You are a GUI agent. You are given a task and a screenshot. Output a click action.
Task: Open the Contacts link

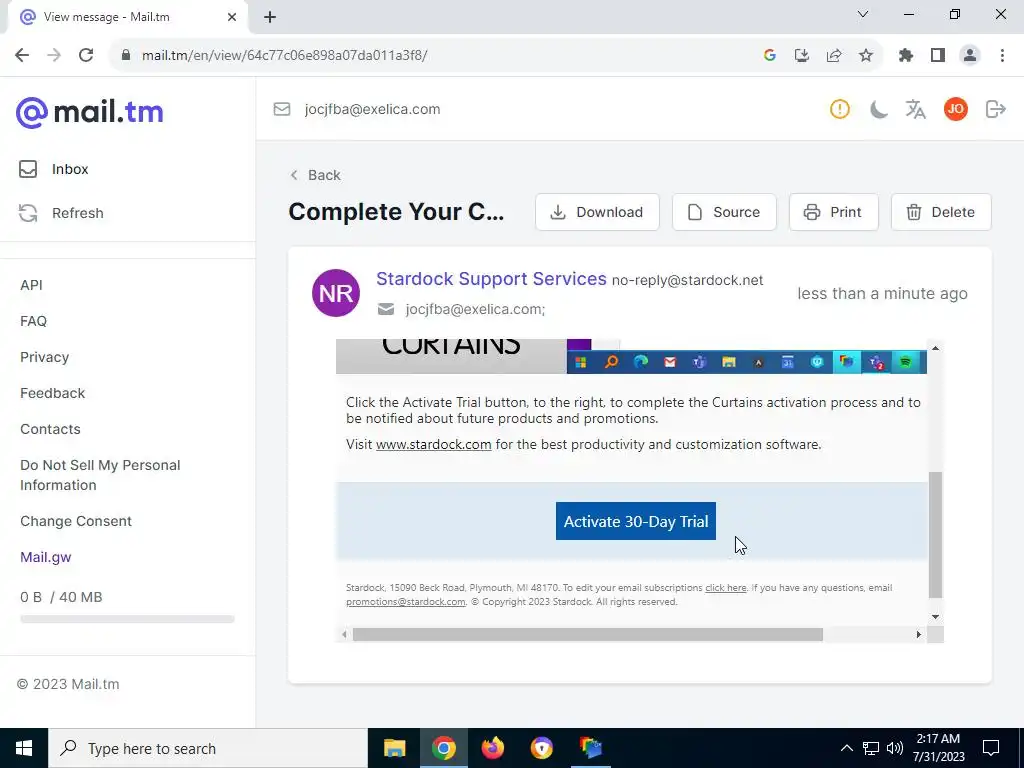click(50, 429)
